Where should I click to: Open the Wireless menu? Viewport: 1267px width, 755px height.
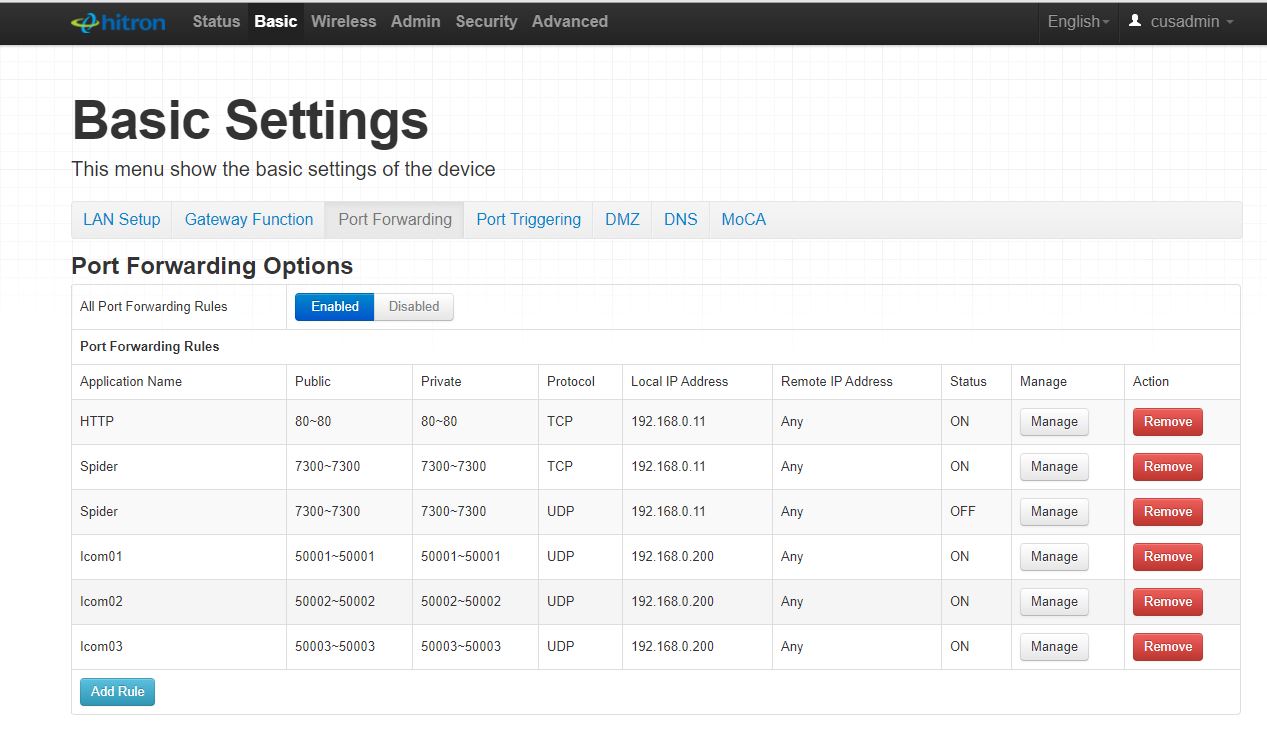[343, 22]
